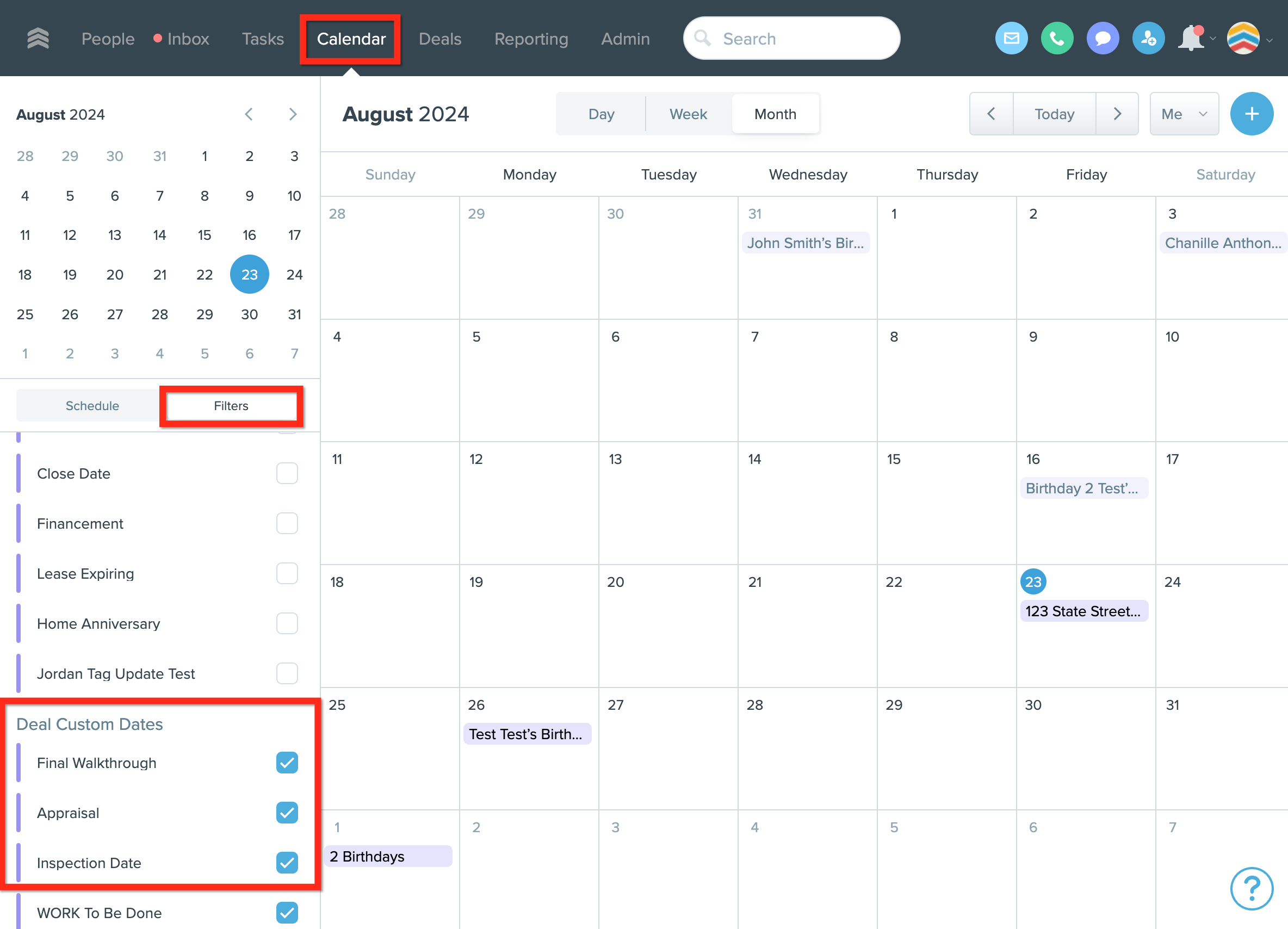
Task: Click the blue plus add event button
Action: 1252,114
